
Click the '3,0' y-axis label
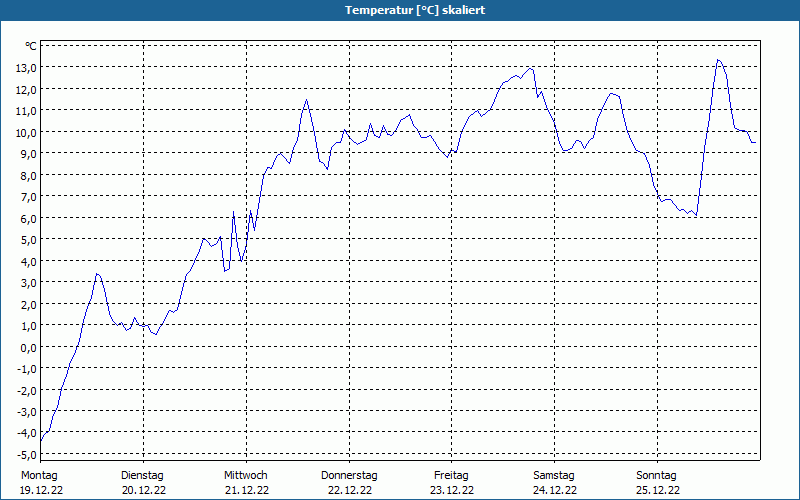[29, 283]
